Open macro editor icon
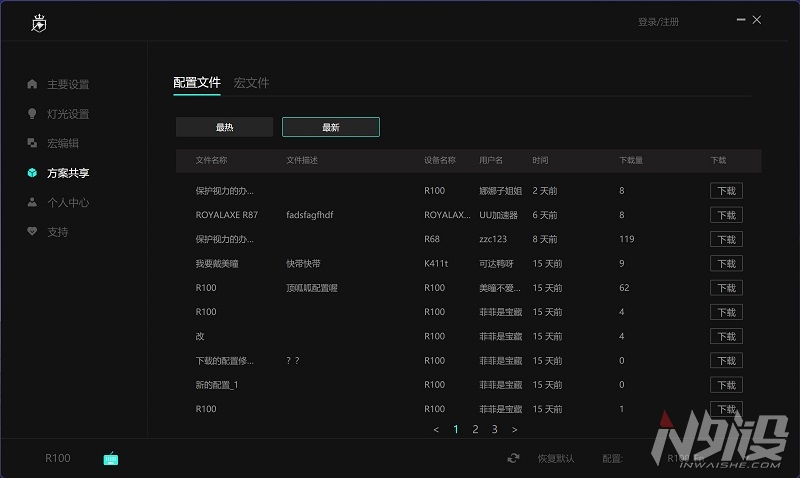 32,143
